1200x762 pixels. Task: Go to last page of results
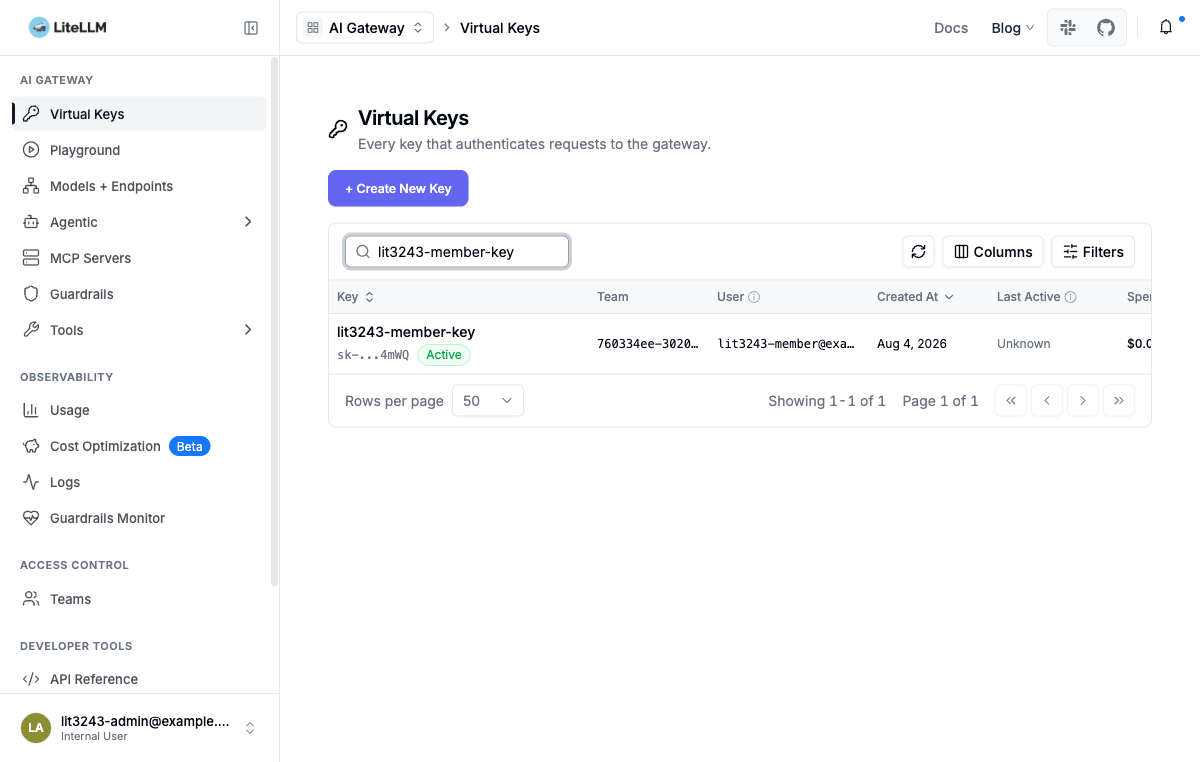click(1119, 401)
